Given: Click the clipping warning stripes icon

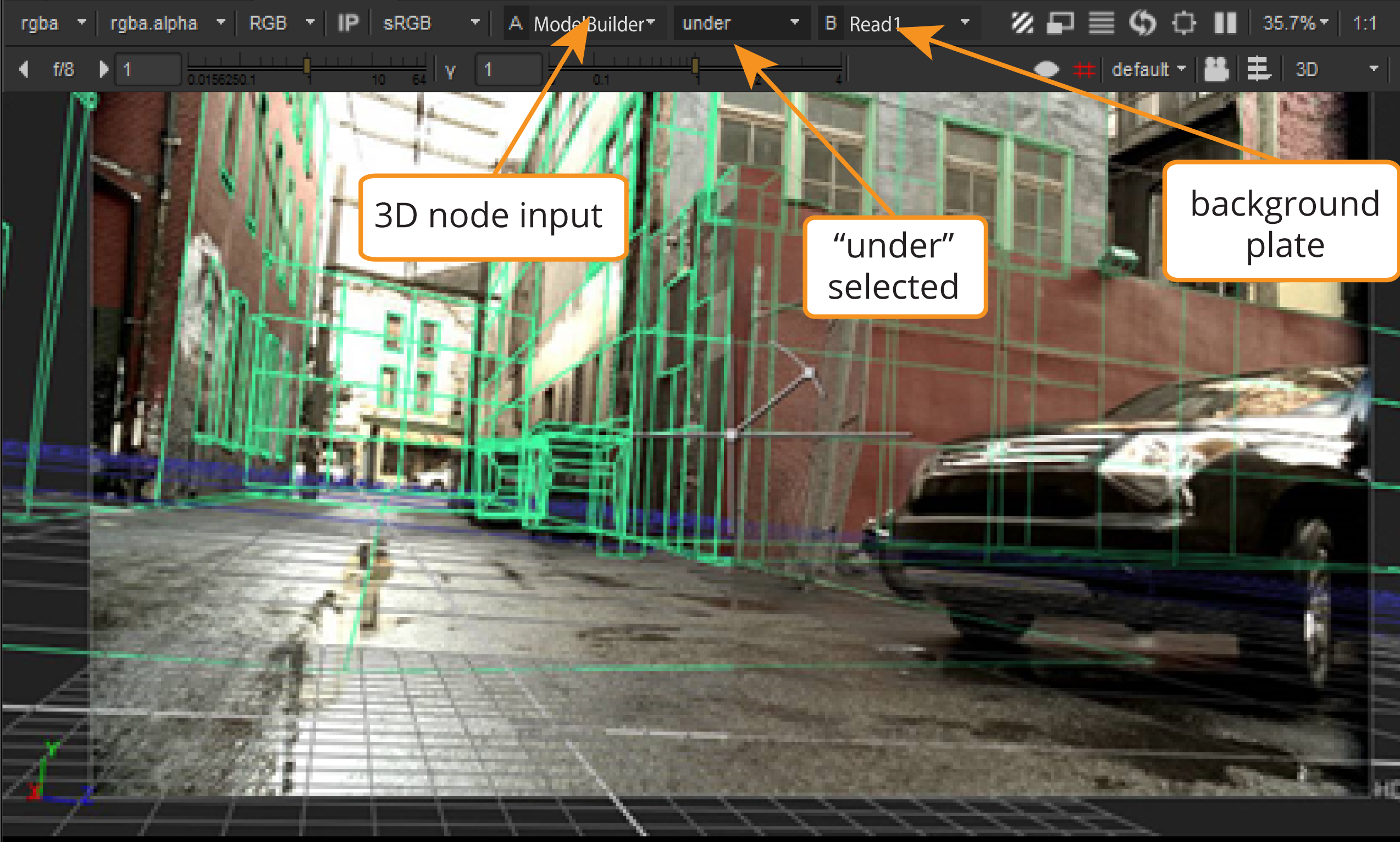Looking at the screenshot, I should point(1022,23).
